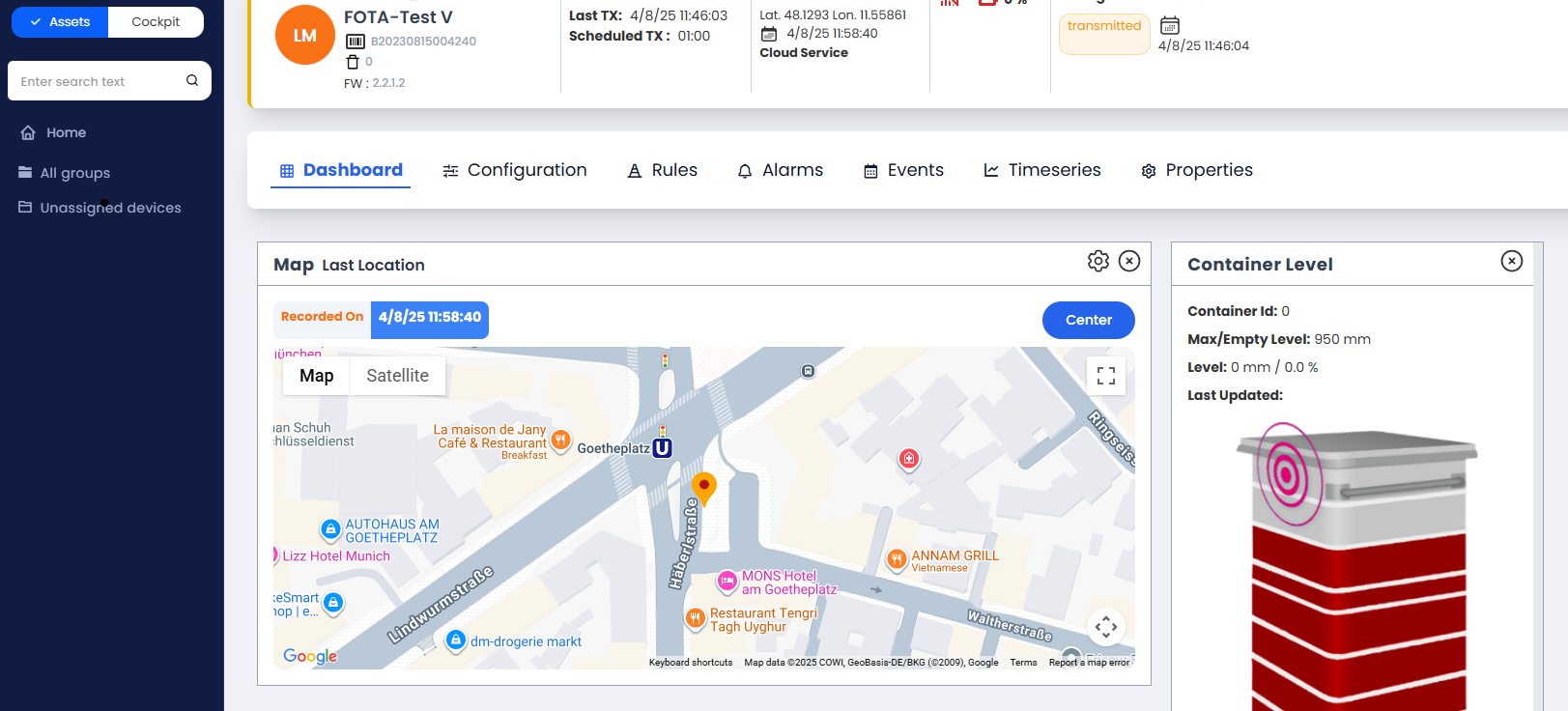Select the Assets mode button
This screenshot has height=711, width=1568.
point(60,22)
